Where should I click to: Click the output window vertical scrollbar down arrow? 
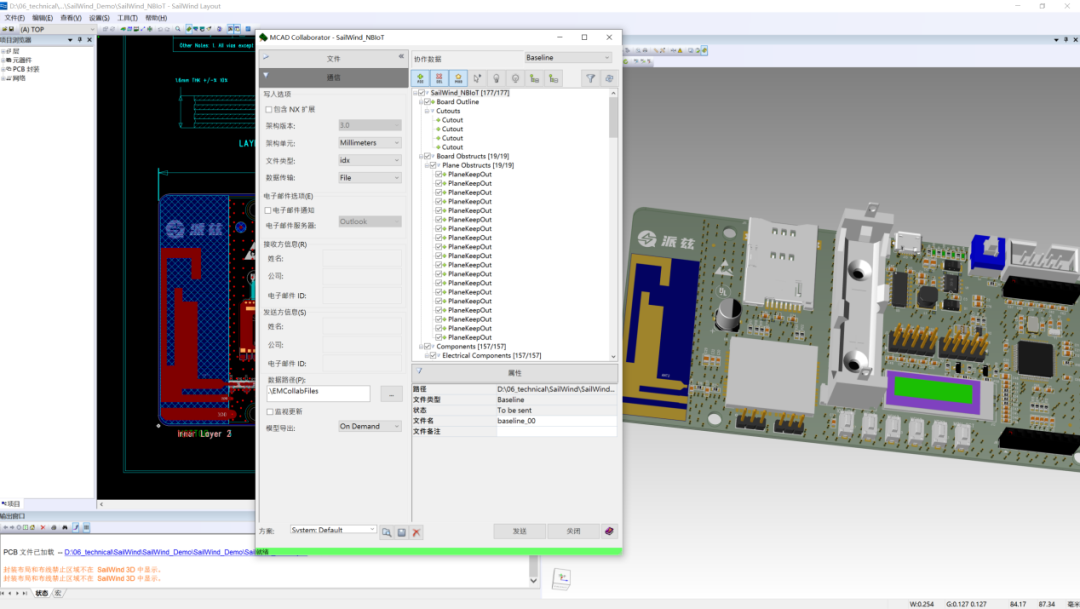point(533,581)
